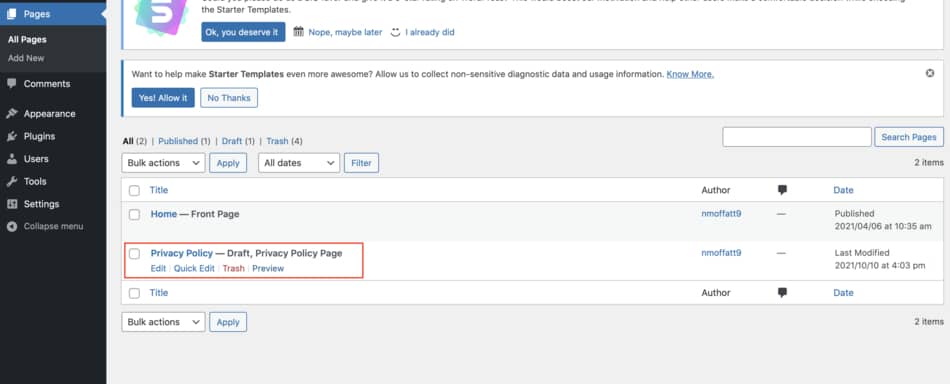The image size is (950, 384).
Task: Click the Collapse menu label
Action: click(53, 227)
